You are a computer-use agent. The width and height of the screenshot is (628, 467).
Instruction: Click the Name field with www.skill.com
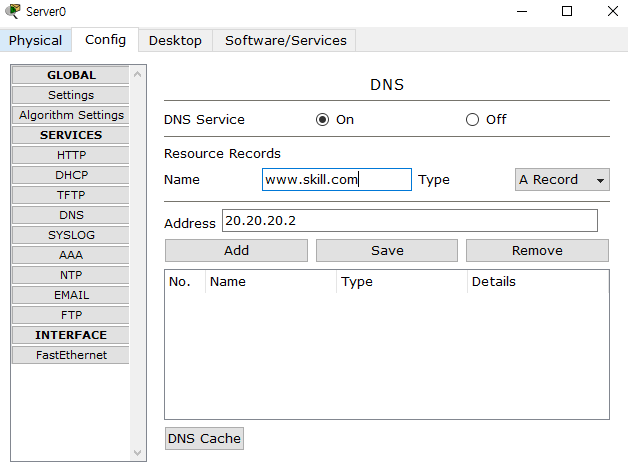(336, 179)
